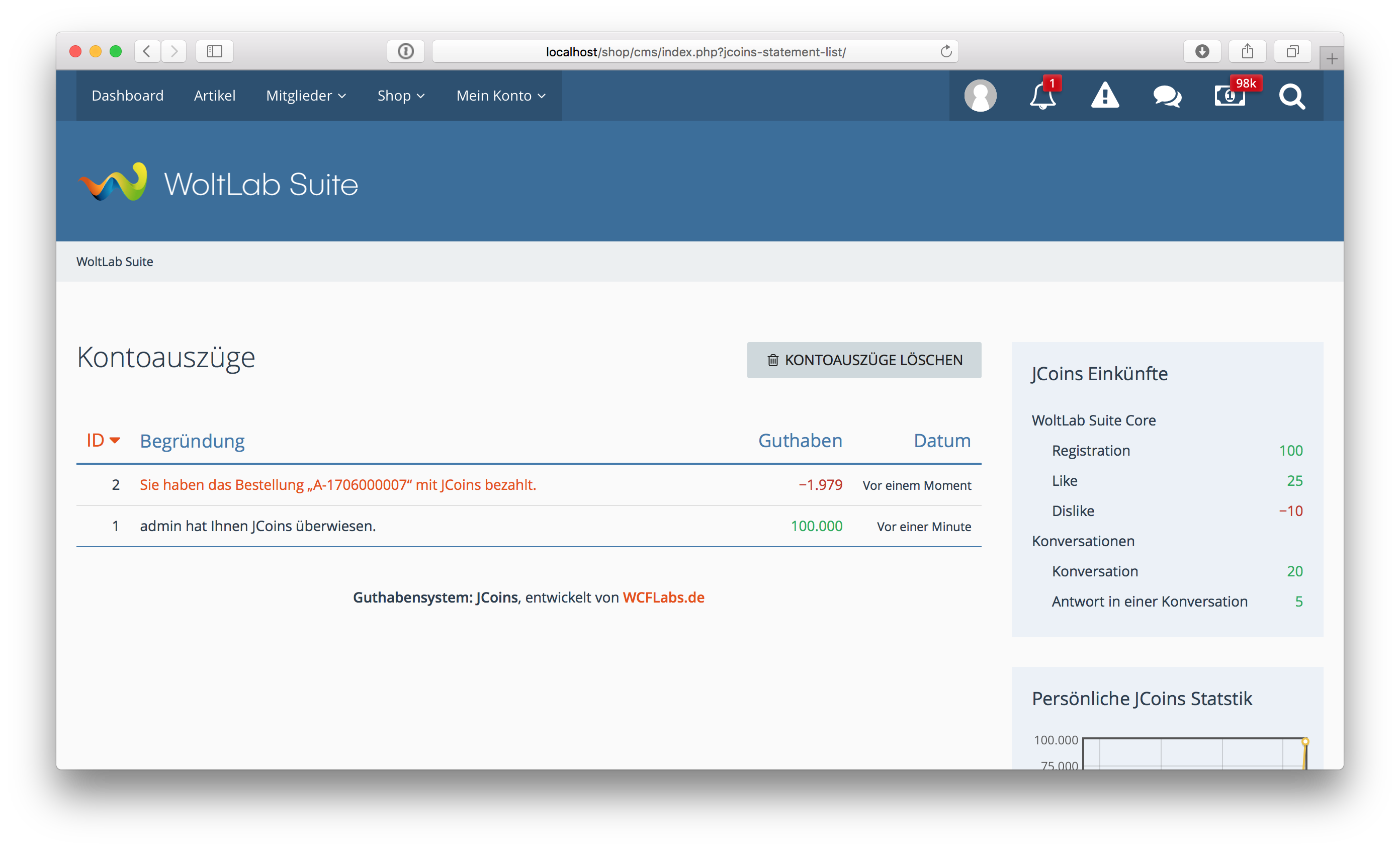Reload the page with the refresh icon

coord(946,51)
